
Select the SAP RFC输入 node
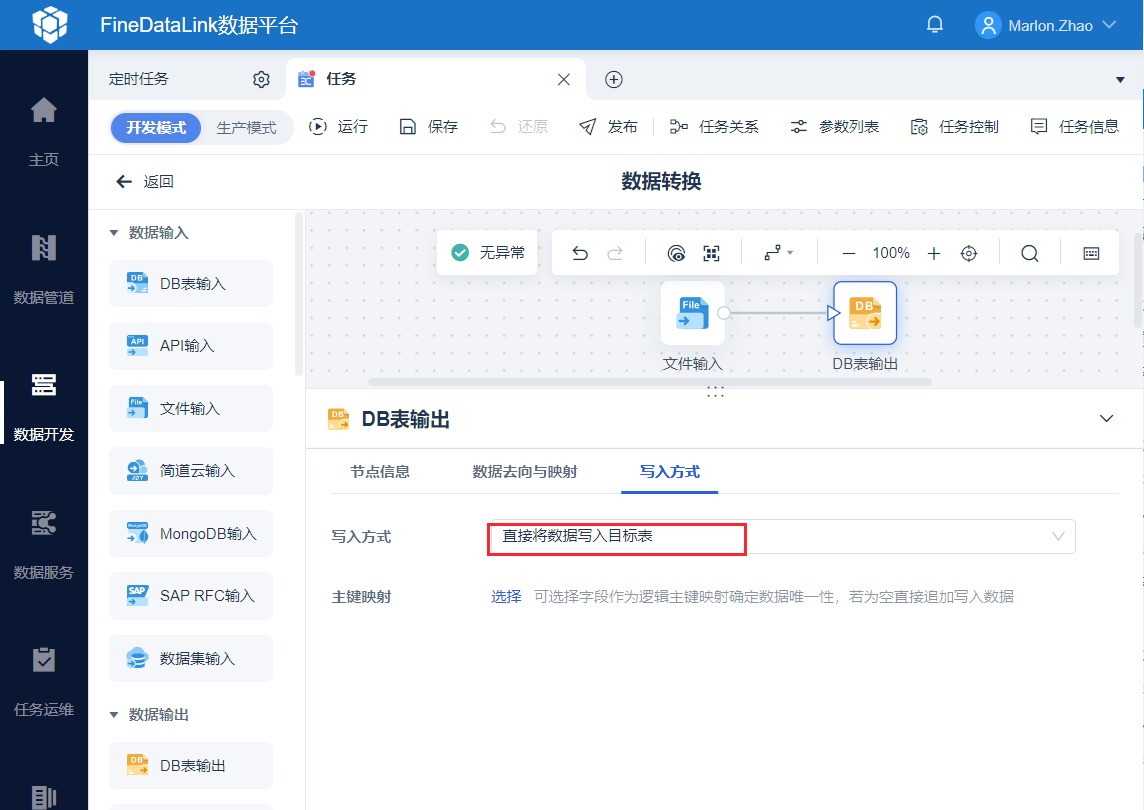(191, 596)
